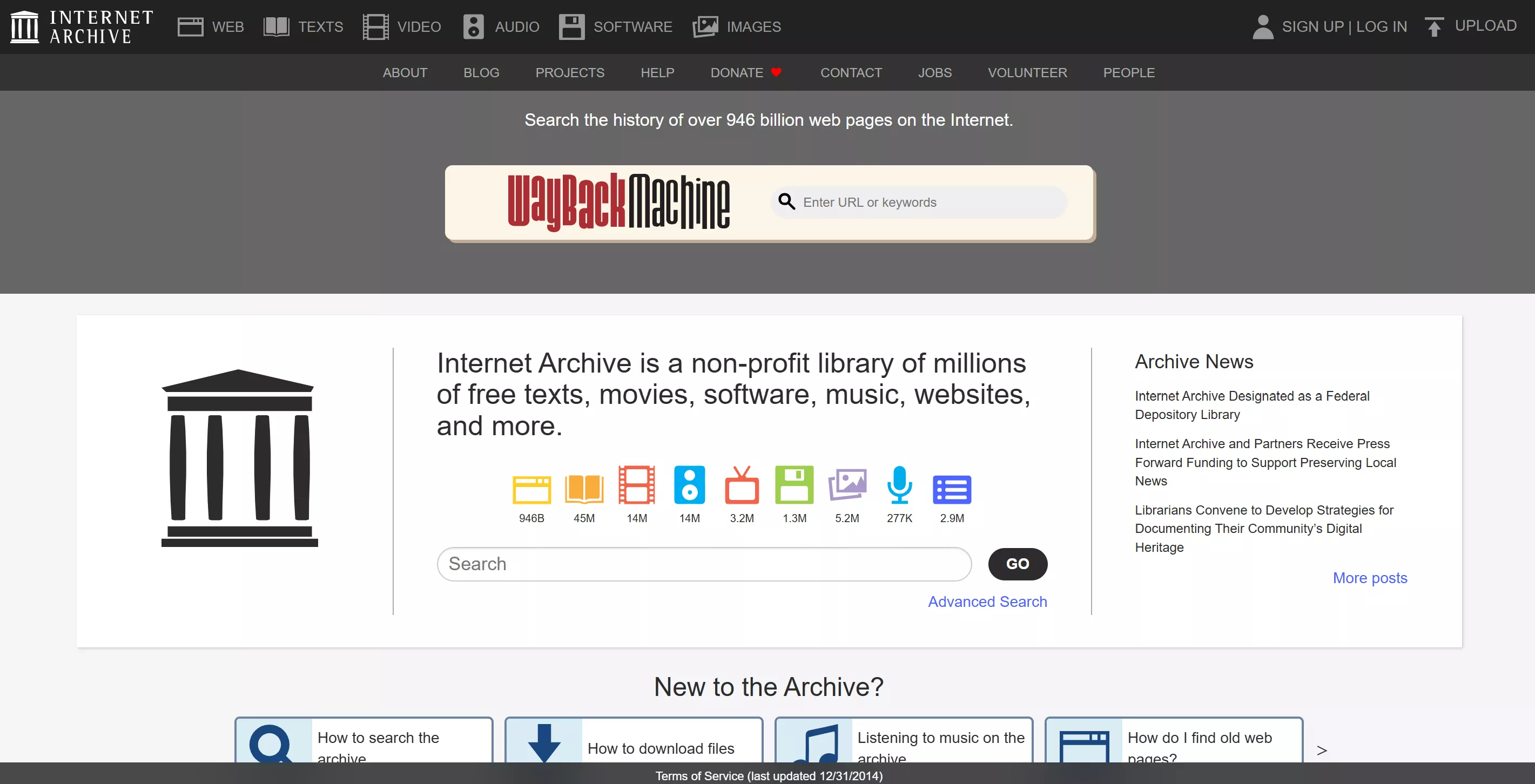Go to the BLOG page
Viewport: 1535px width, 784px height.
coord(481,73)
